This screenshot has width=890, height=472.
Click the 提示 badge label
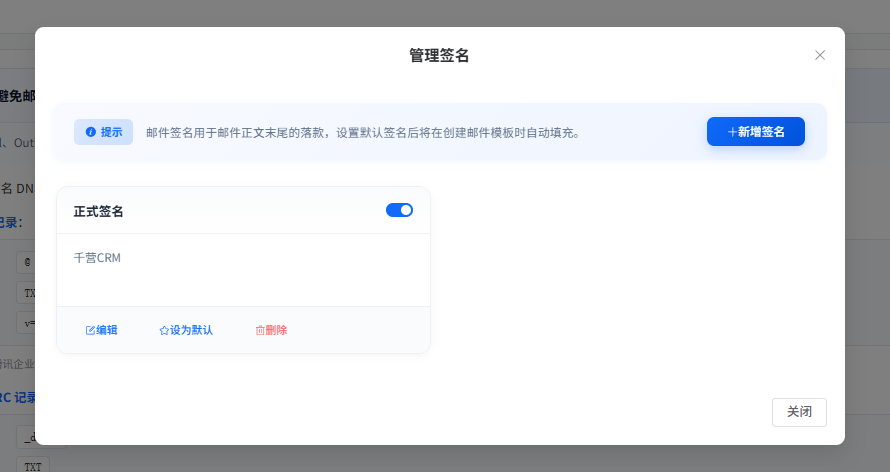tap(111, 132)
